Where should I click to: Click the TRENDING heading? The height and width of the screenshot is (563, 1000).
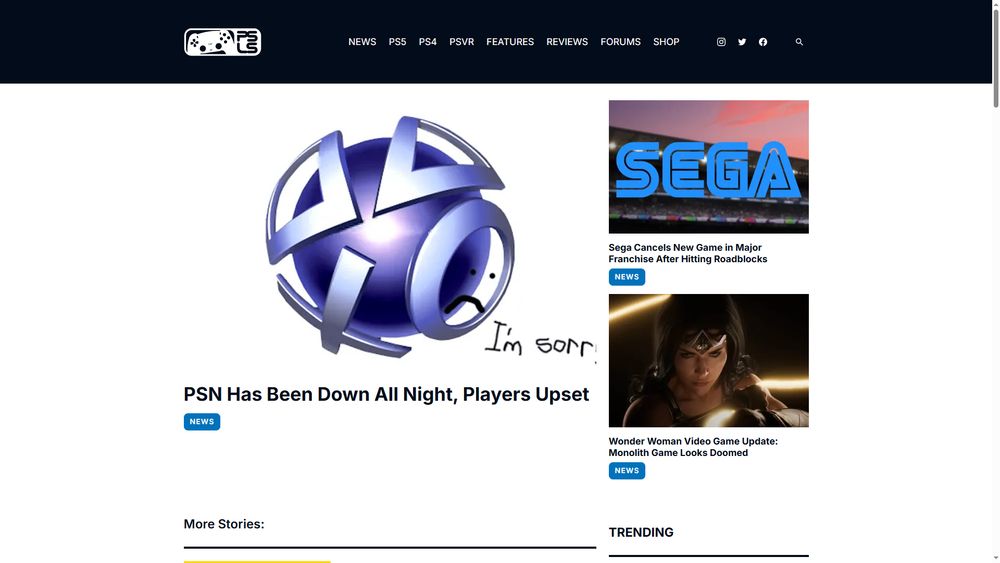pyautogui.click(x=641, y=532)
